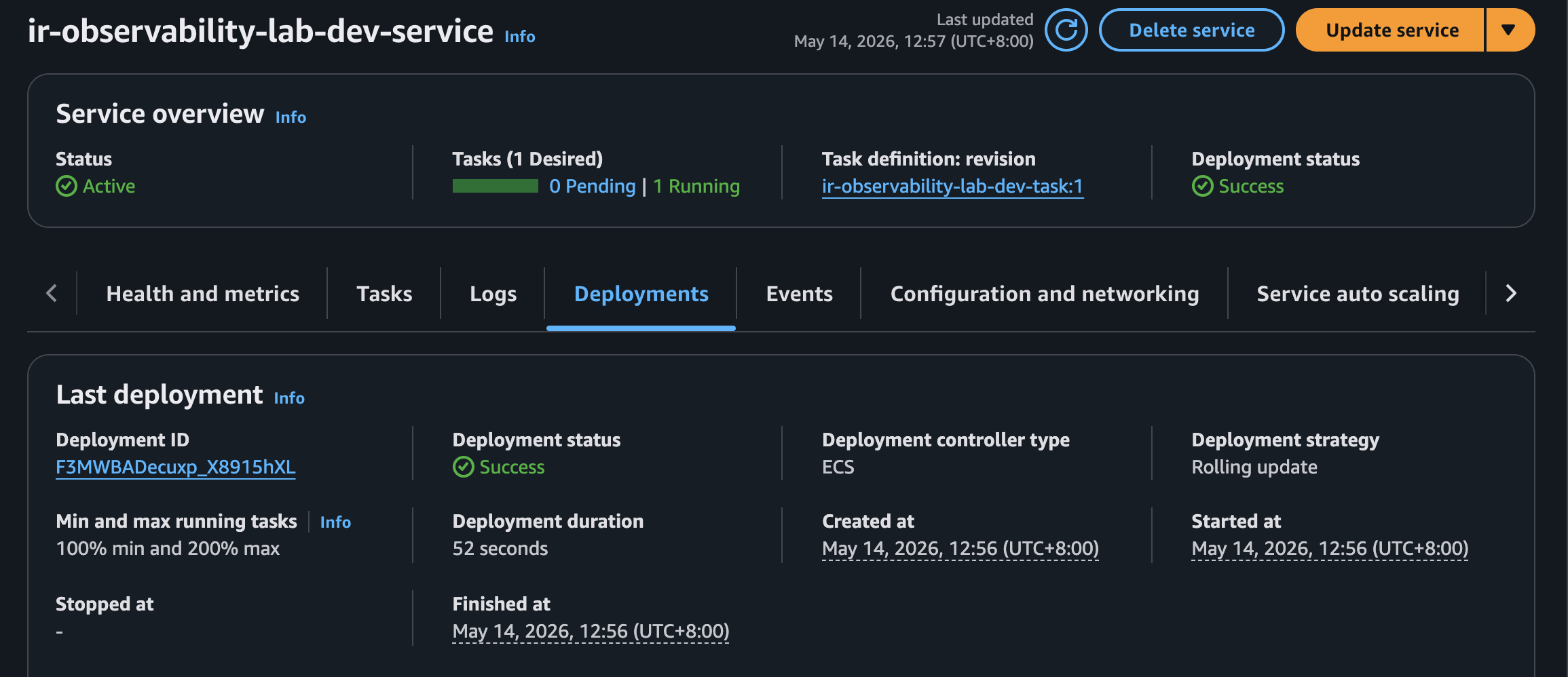The image size is (1568, 677).
Task: Click Created at timestamp value
Action: coord(960,549)
